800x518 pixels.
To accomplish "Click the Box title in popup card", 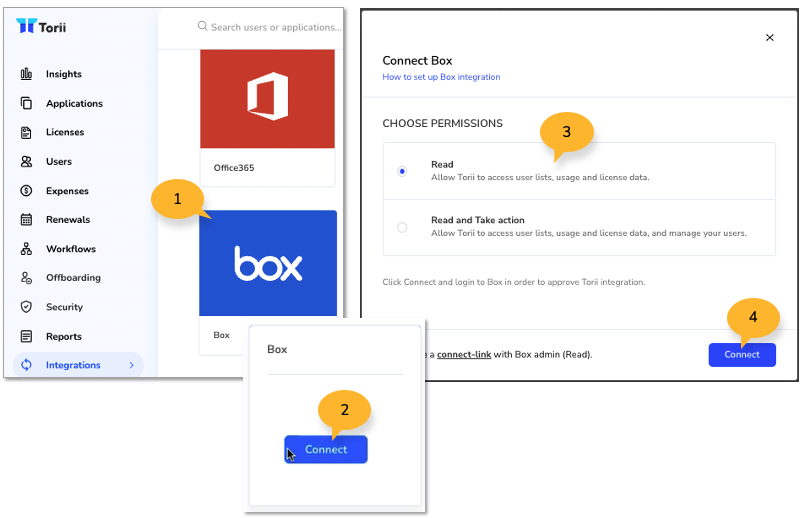I will (x=277, y=350).
